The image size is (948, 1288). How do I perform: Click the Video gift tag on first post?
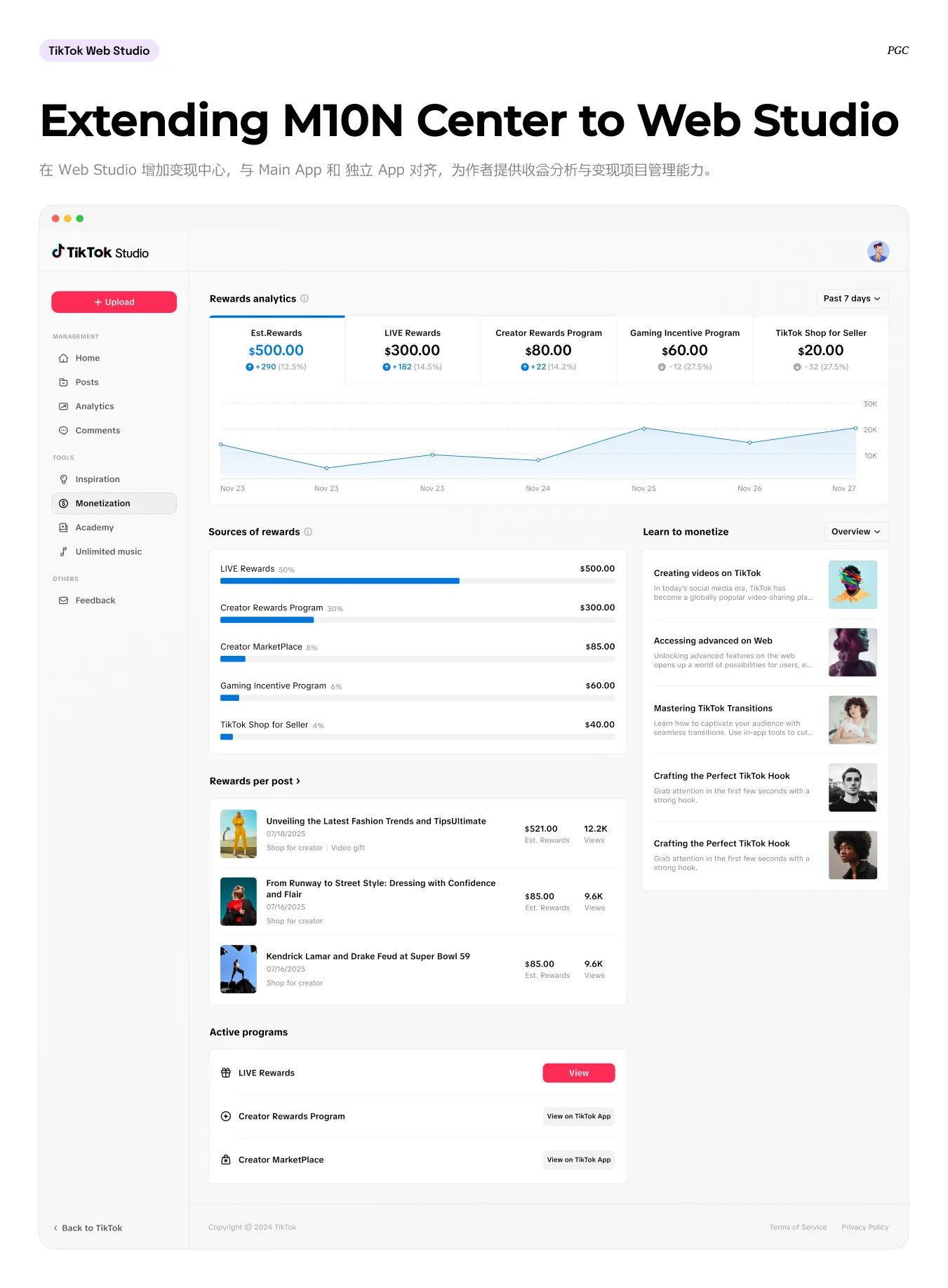[348, 847]
